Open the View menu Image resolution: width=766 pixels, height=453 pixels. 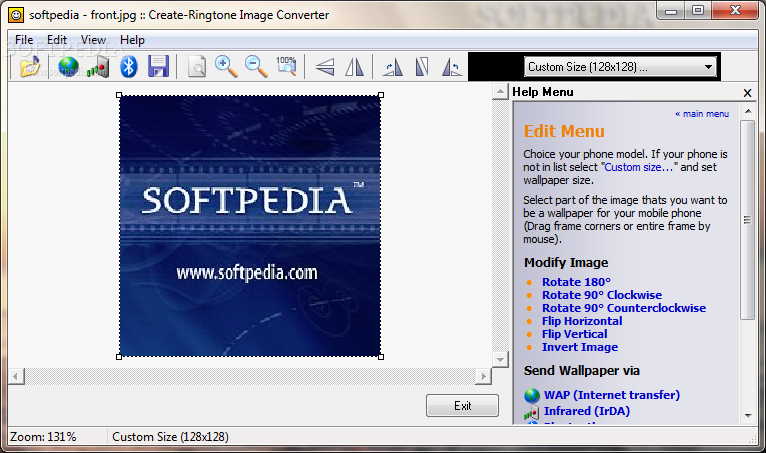coord(93,40)
